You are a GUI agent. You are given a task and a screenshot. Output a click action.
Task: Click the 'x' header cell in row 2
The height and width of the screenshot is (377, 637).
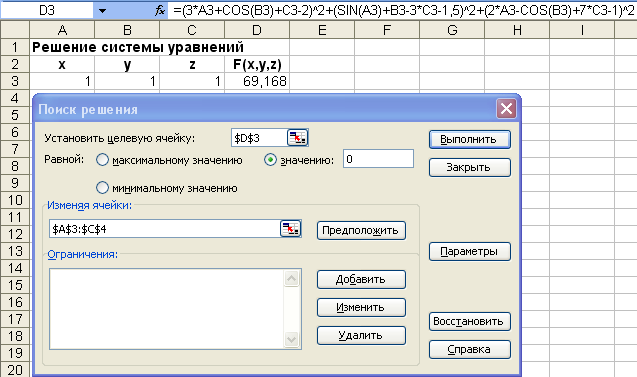pyautogui.click(x=62, y=64)
